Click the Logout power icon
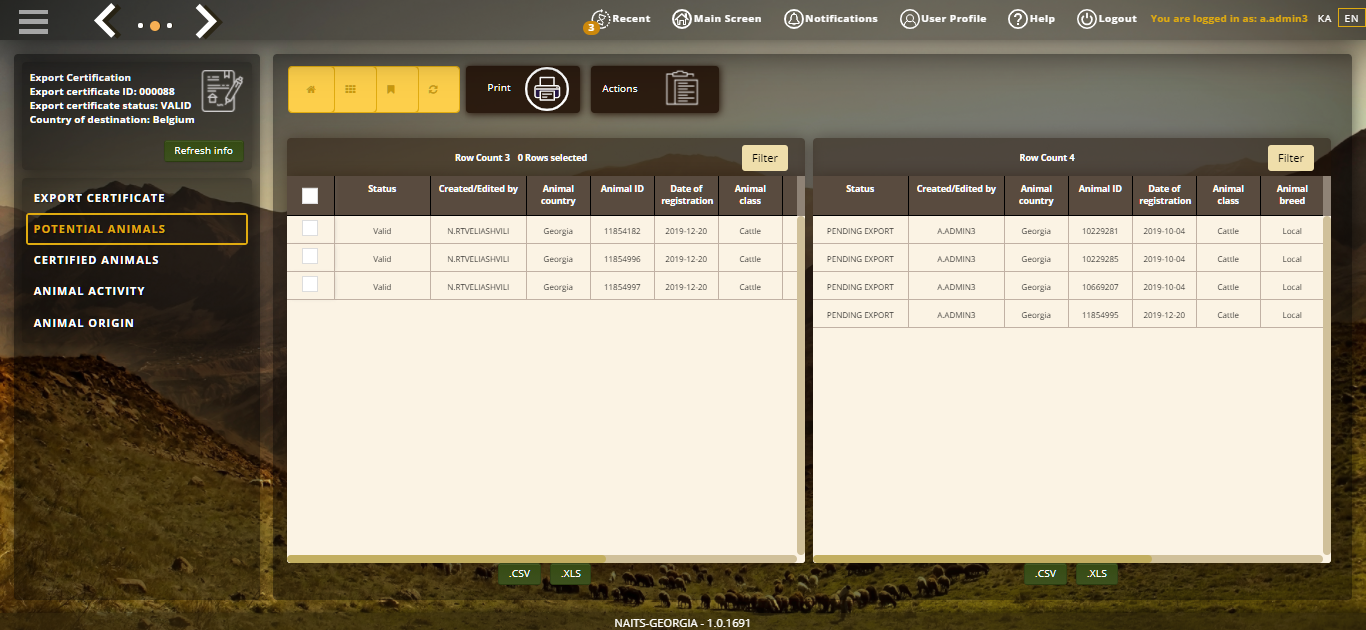Screen dimensions: 1366x630 click(x=1087, y=18)
